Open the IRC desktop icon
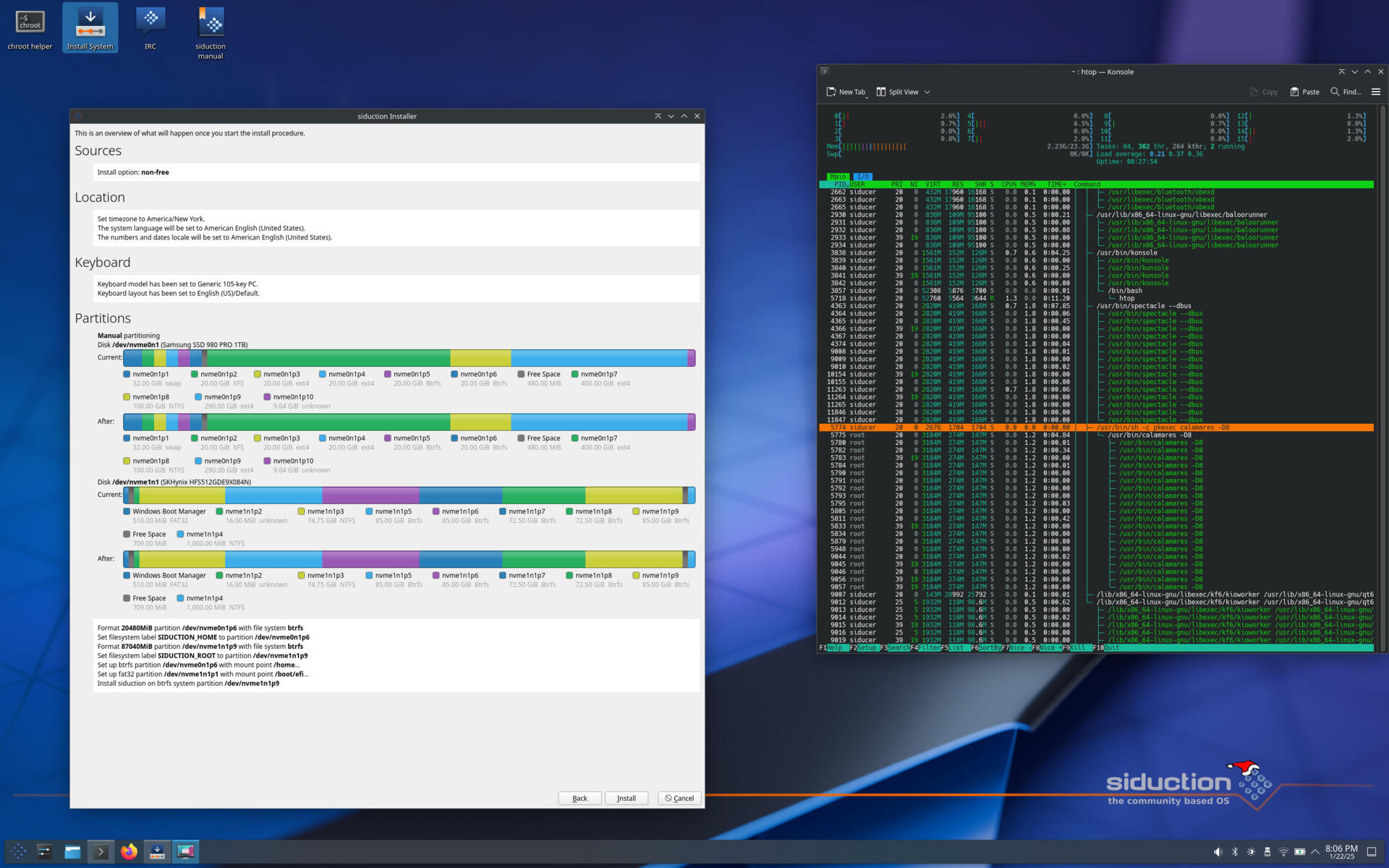The image size is (1389, 868). point(150,29)
